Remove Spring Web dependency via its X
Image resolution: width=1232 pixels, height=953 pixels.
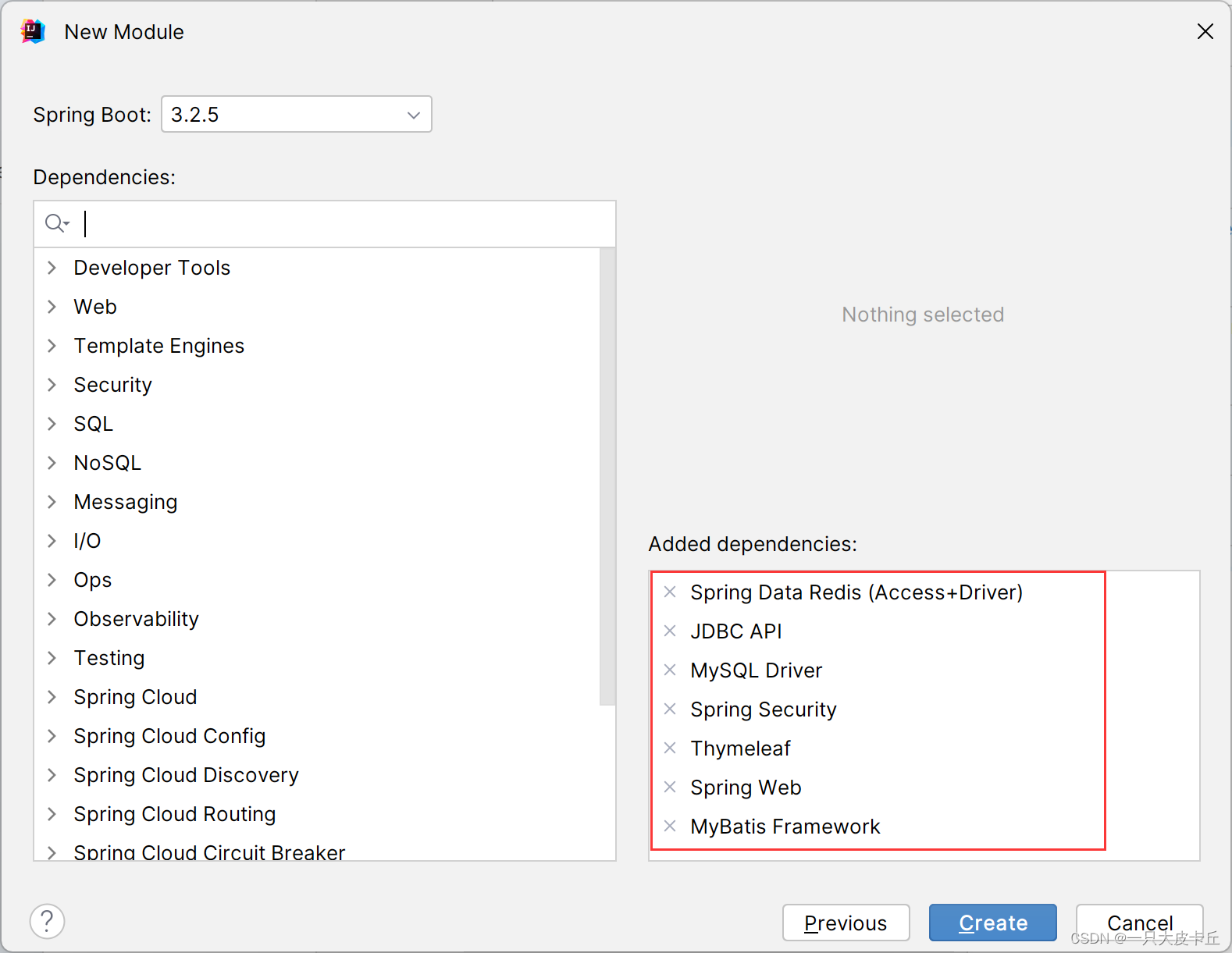pyautogui.click(x=670, y=787)
